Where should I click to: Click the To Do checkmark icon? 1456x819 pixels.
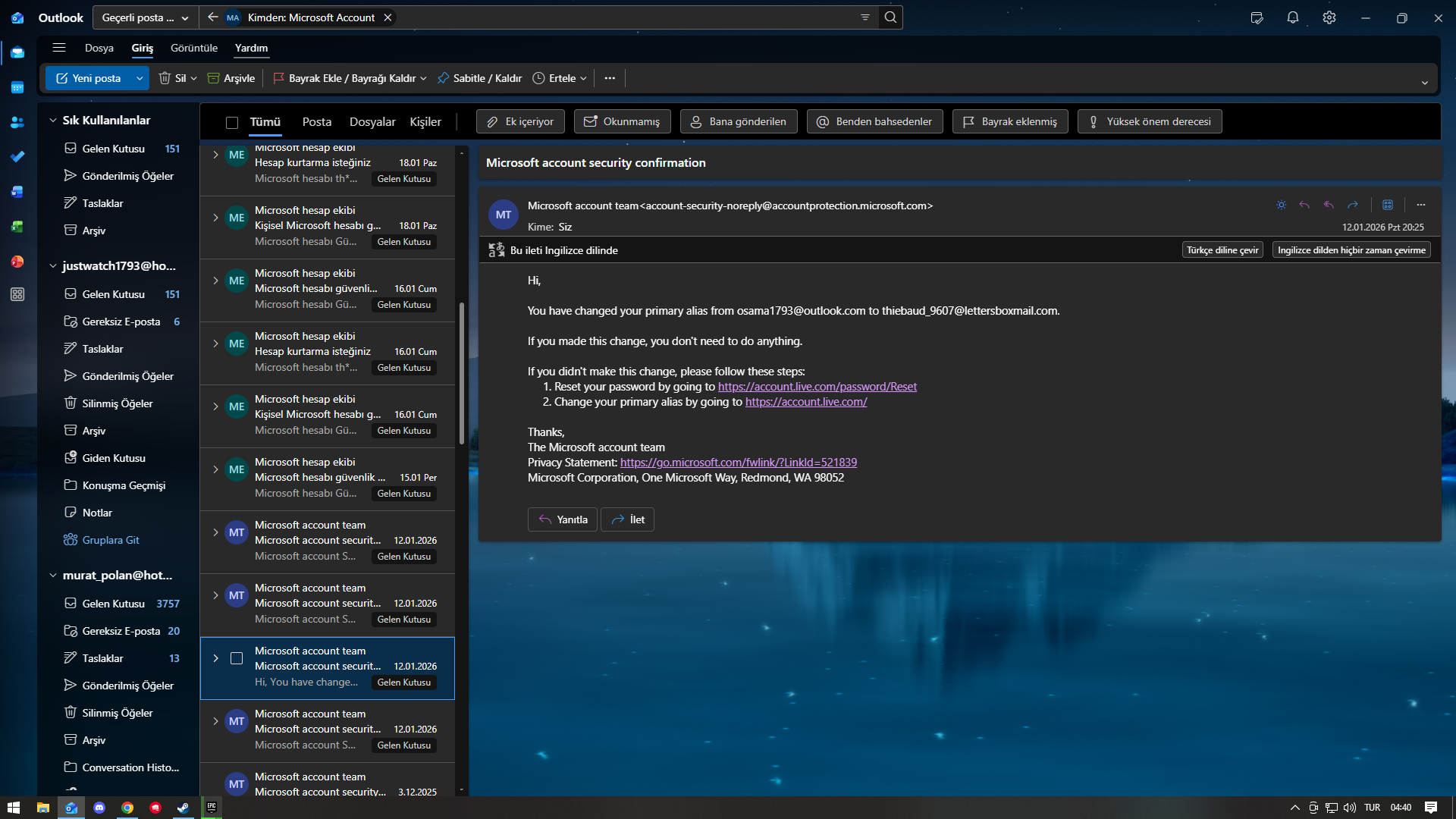tap(17, 157)
